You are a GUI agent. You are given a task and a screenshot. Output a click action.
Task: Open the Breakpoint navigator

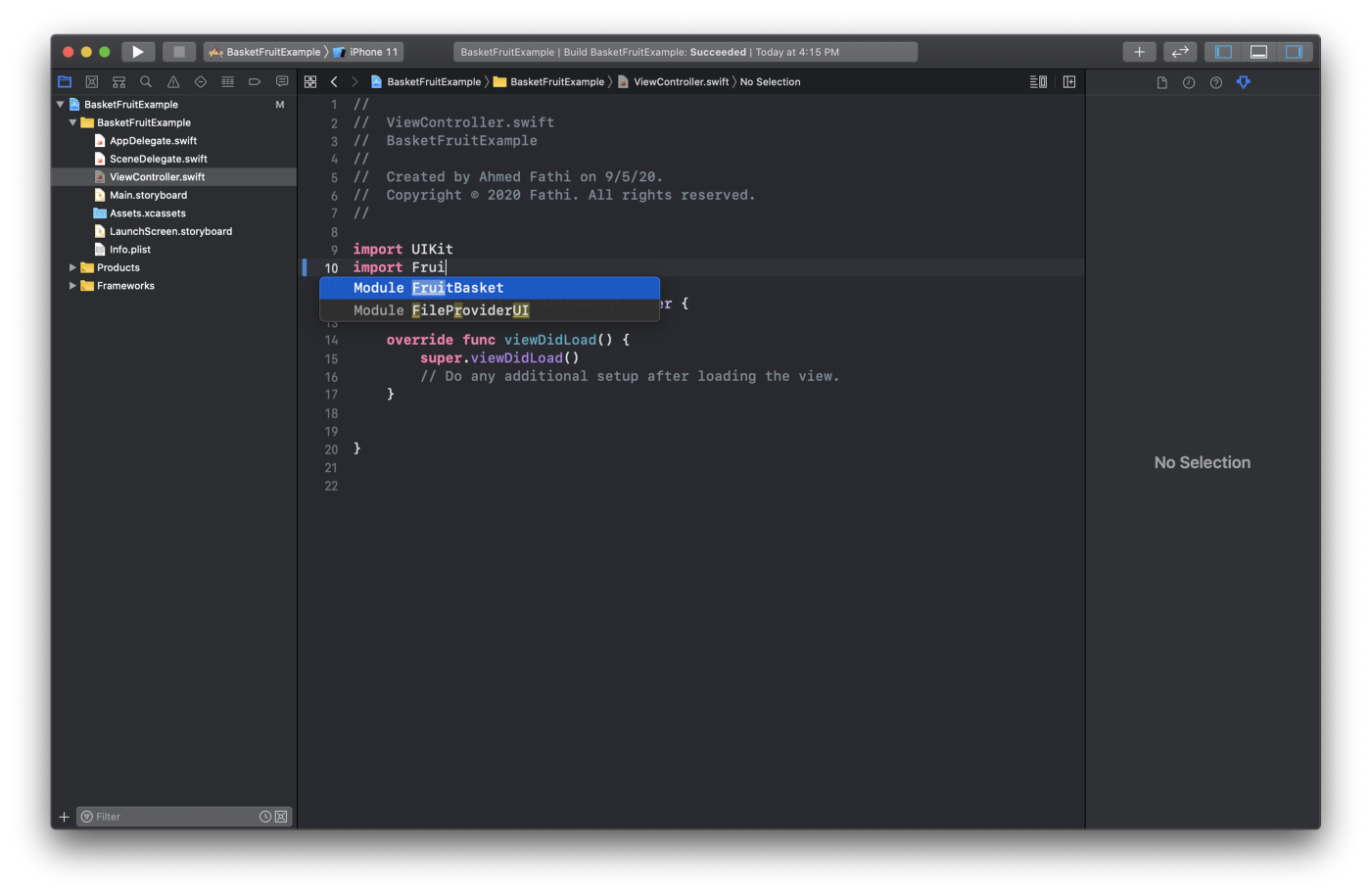coord(255,81)
